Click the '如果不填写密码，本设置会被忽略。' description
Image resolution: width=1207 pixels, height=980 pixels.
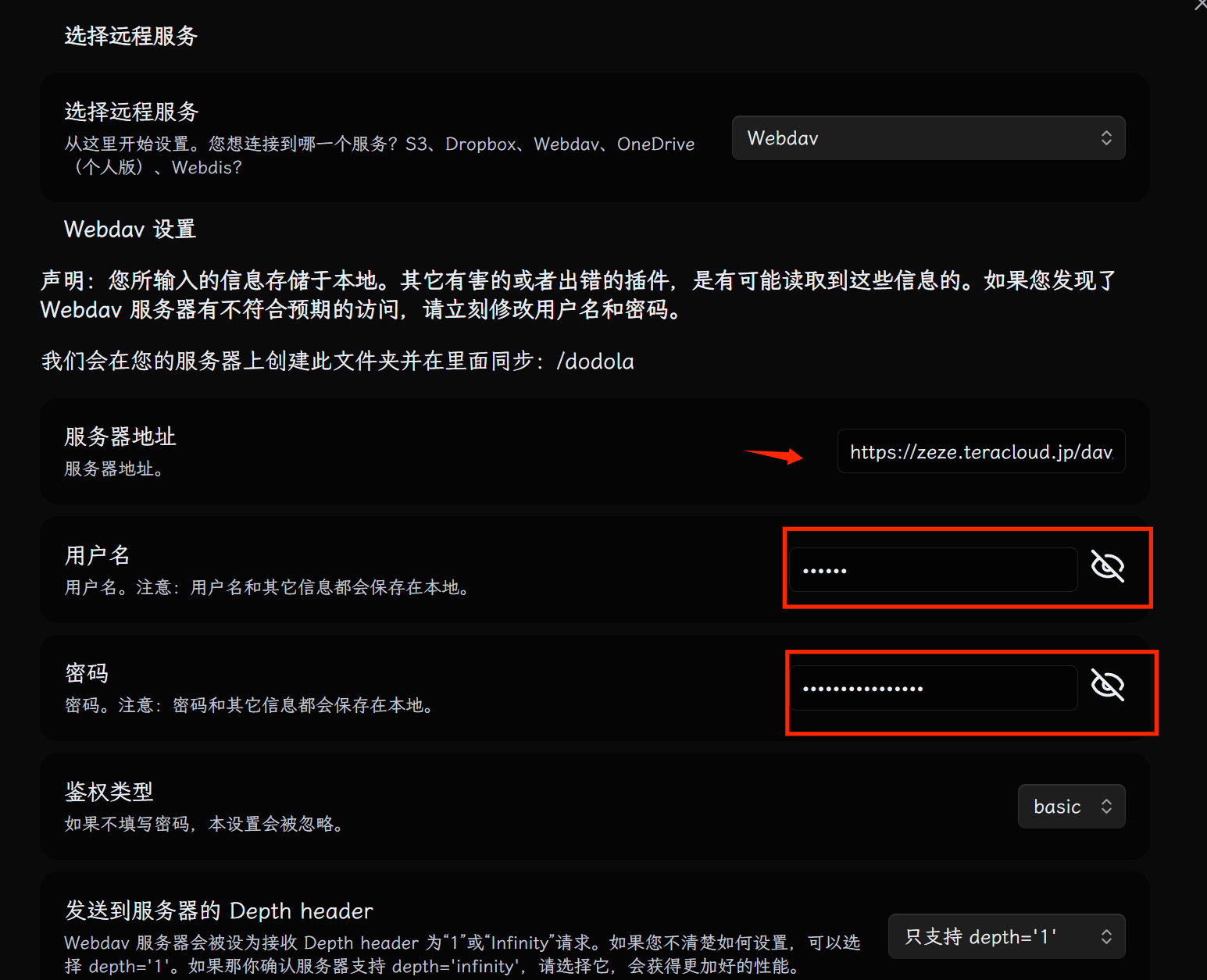pos(206,824)
